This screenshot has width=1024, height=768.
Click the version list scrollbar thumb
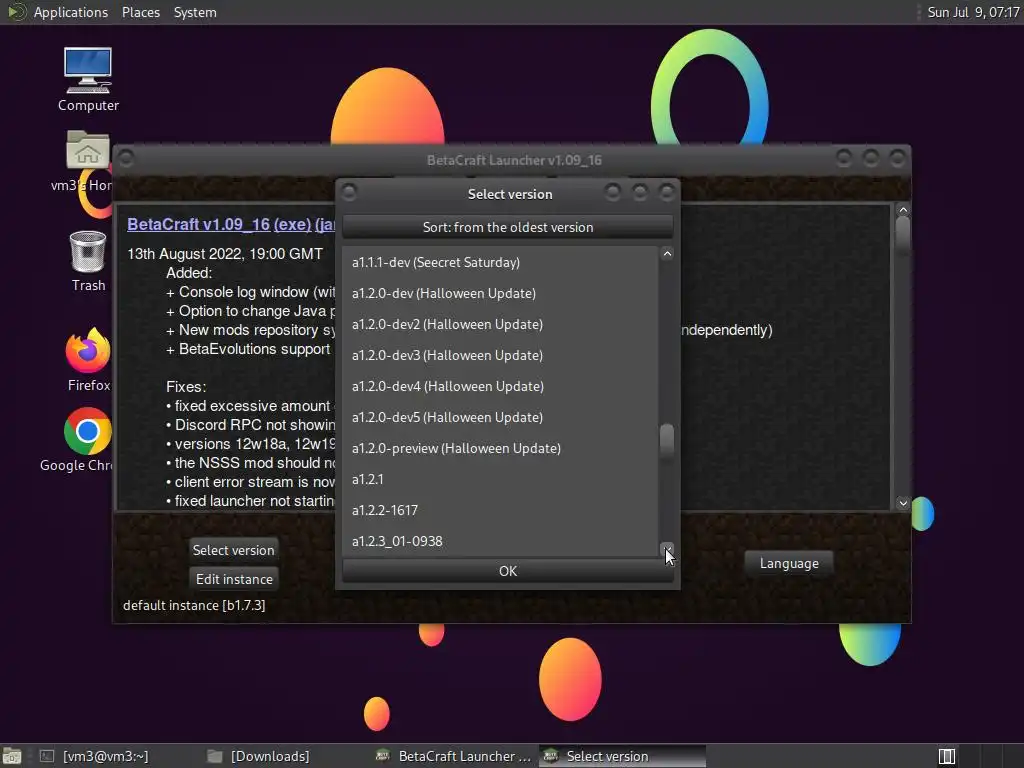tap(667, 442)
